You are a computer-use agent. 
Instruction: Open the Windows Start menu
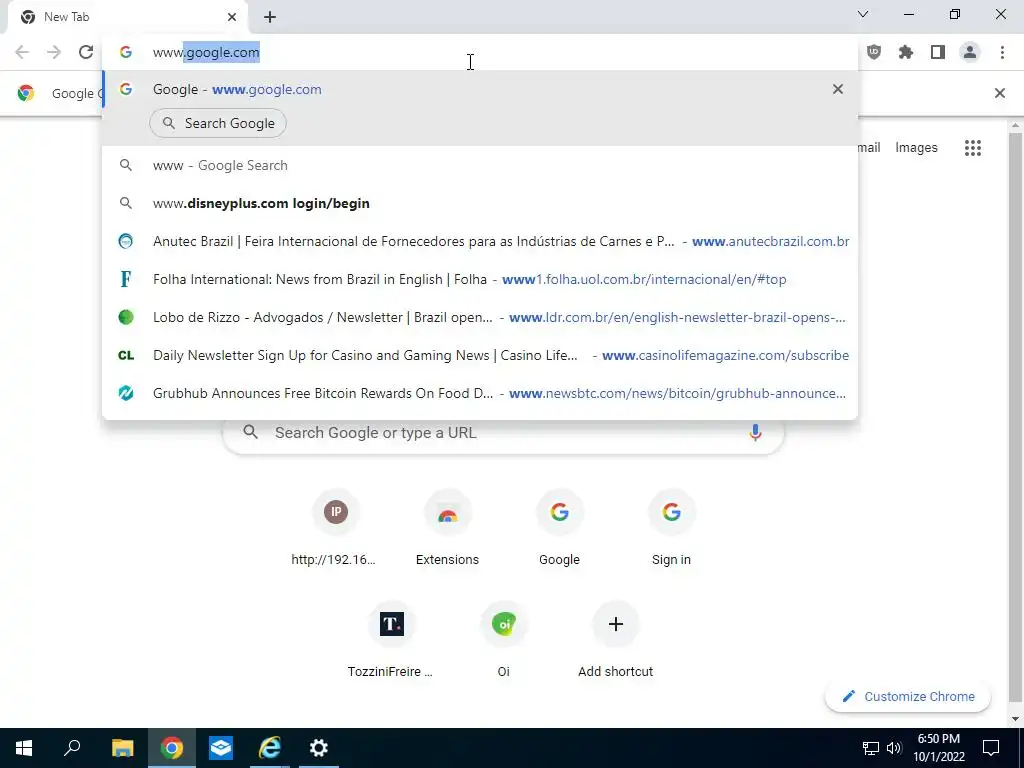[24, 748]
